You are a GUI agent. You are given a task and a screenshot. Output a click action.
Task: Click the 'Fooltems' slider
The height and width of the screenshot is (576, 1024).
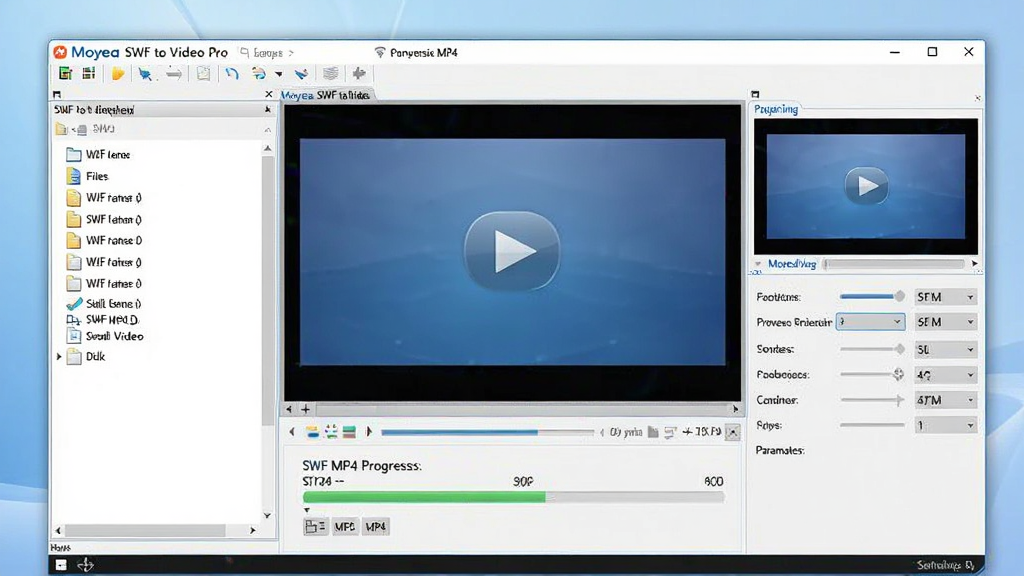(x=872, y=296)
